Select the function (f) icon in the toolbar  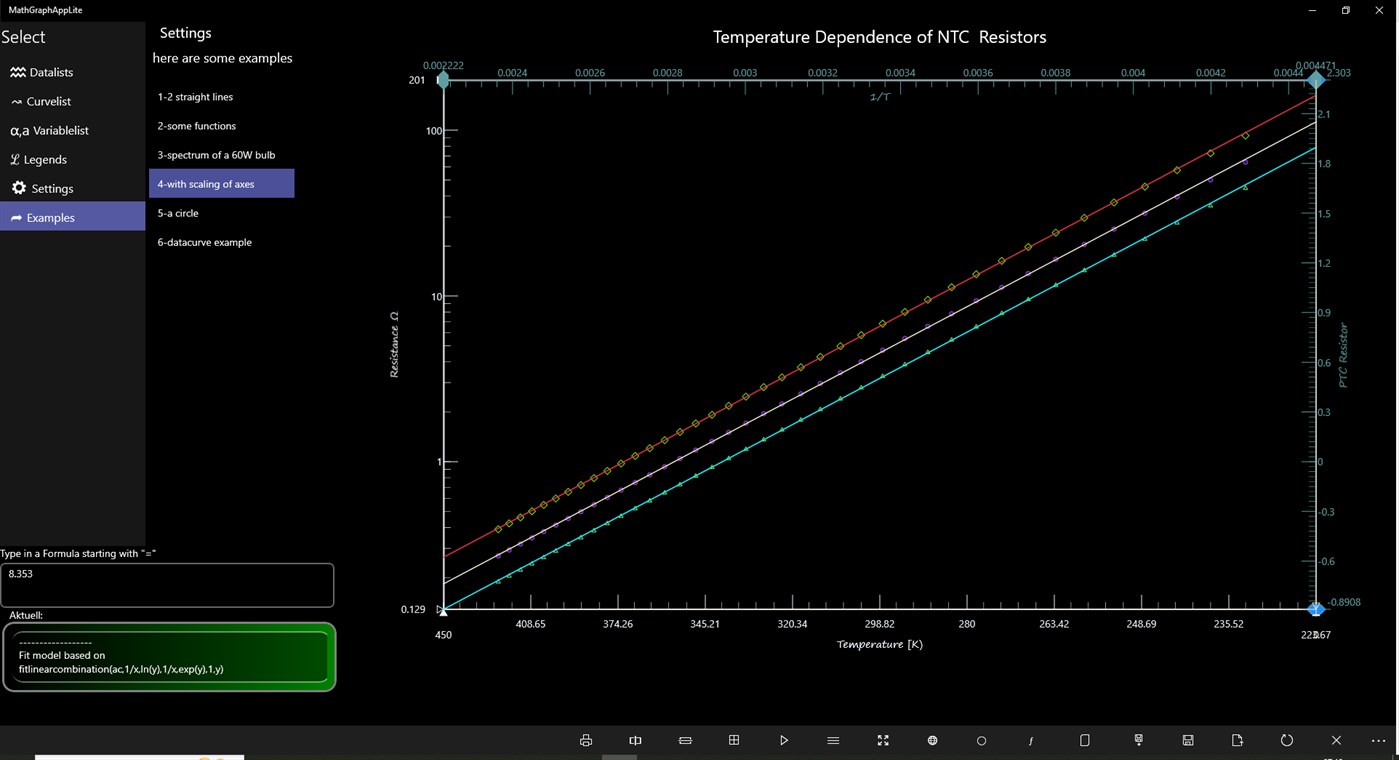tap(1030, 740)
